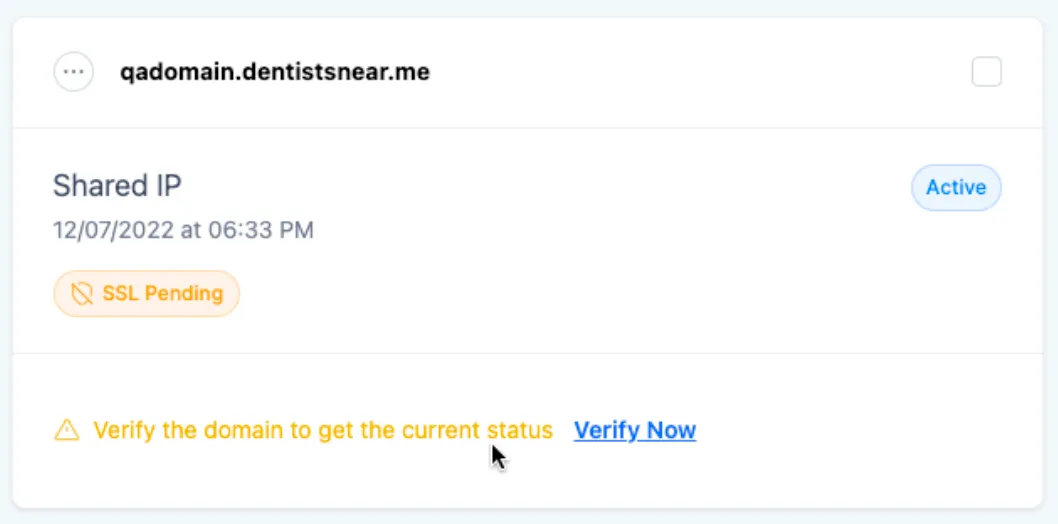The width and height of the screenshot is (1058, 524).
Task: Tick the selection box at the card's top right
Action: click(986, 72)
